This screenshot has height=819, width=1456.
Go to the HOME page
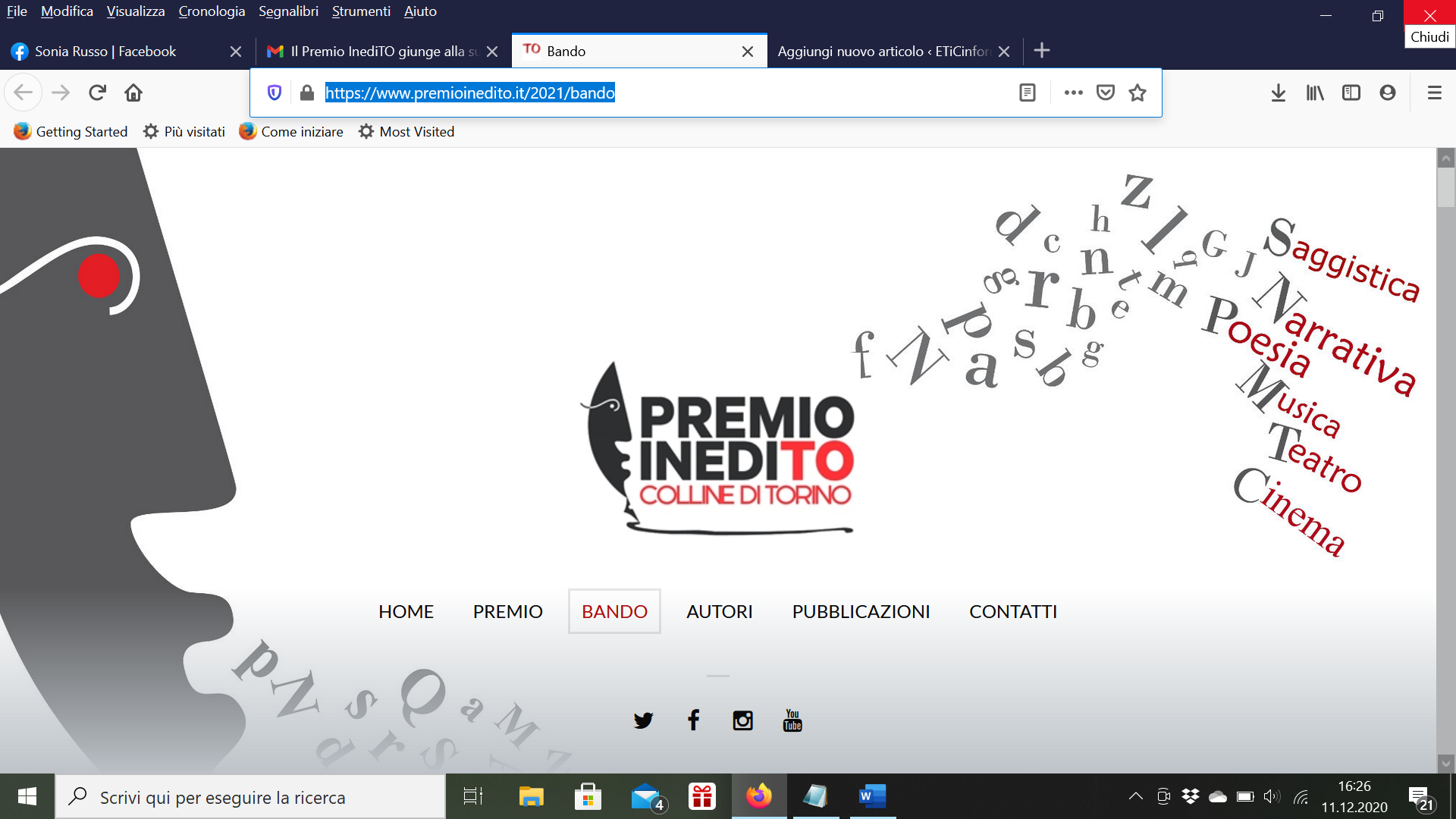click(406, 611)
